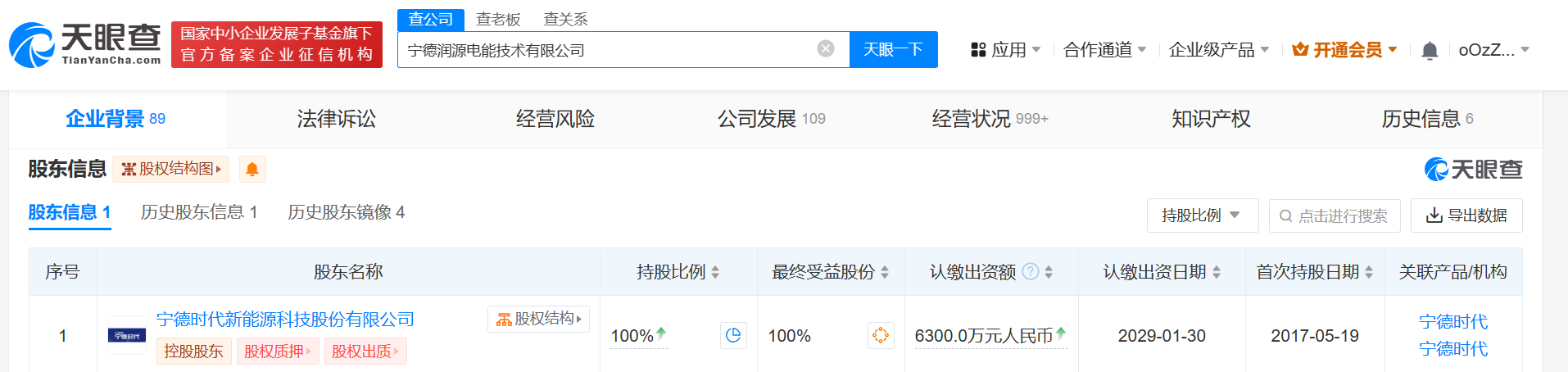Expand the 股权质押 tag
The image size is (1568, 372).
pyautogui.click(x=278, y=352)
